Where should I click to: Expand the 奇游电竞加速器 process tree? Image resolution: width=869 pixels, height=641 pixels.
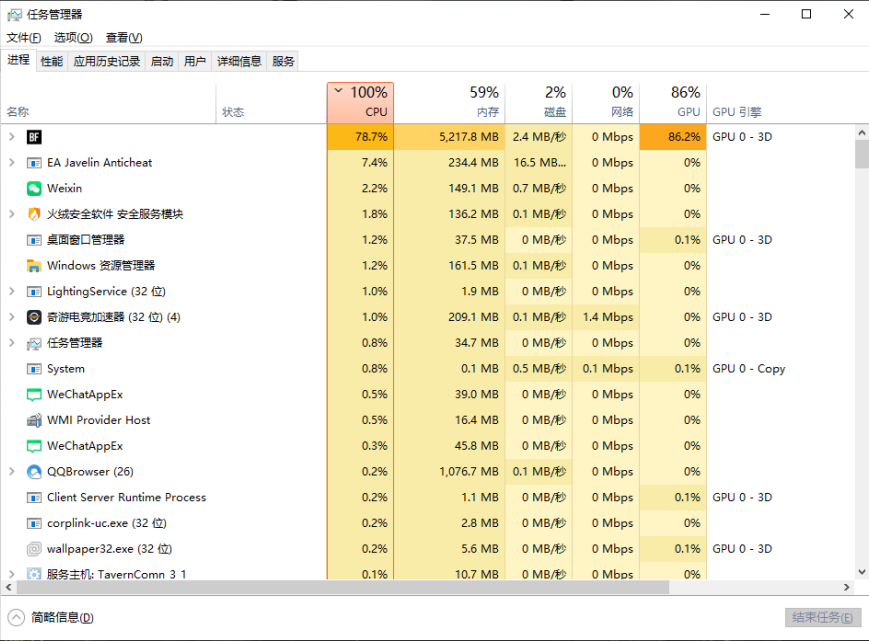click(x=11, y=317)
